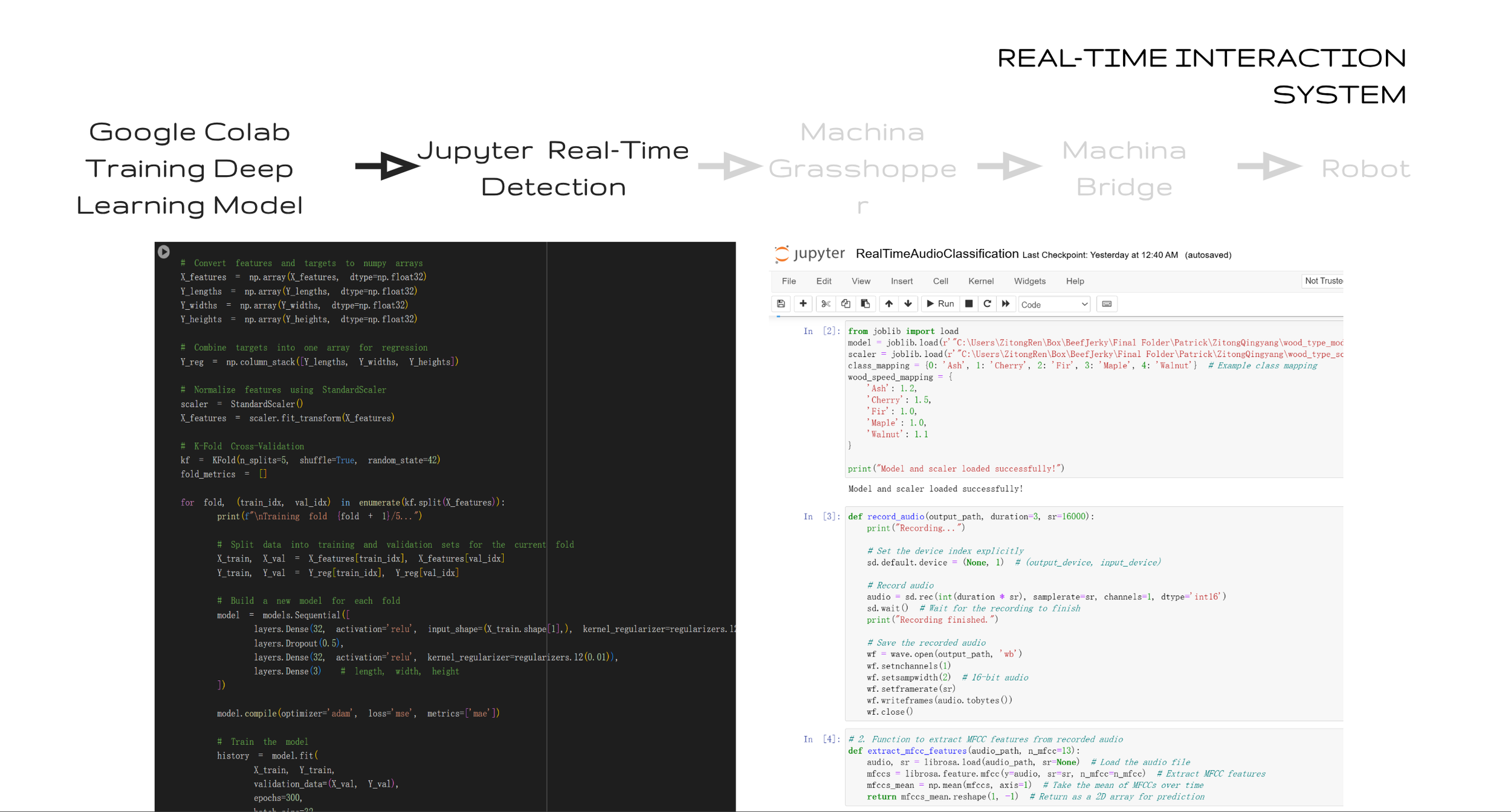Image resolution: width=1511 pixels, height=812 pixels.
Task: Move selected cell down arrow
Action: pyautogui.click(x=908, y=304)
